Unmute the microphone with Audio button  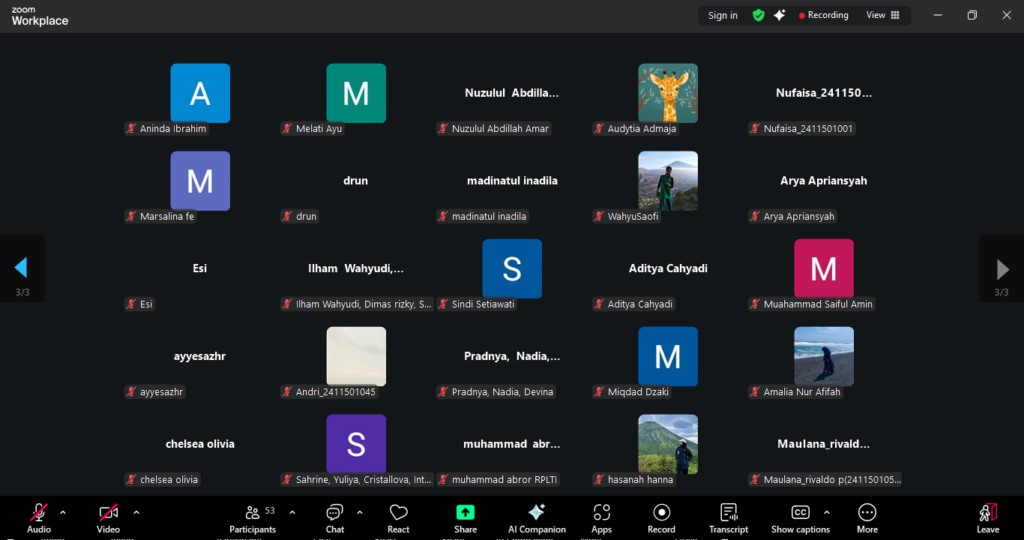[x=39, y=517]
